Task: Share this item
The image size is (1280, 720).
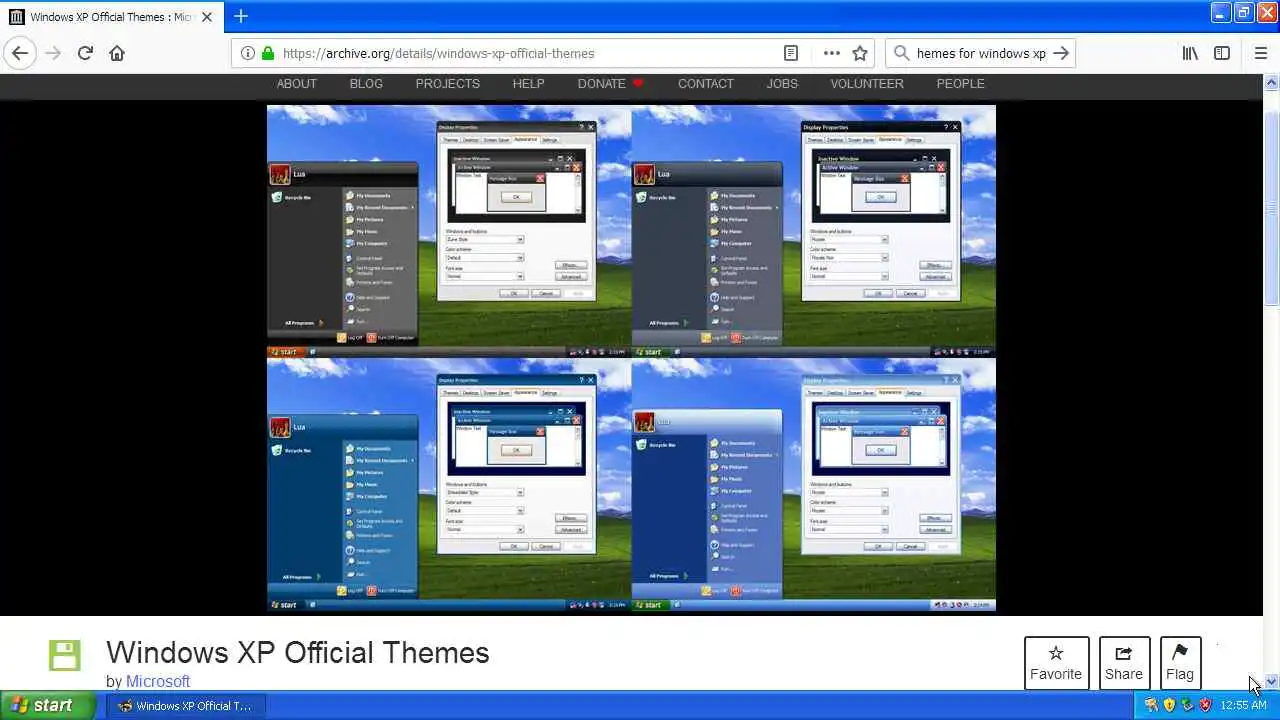Action: (1124, 663)
